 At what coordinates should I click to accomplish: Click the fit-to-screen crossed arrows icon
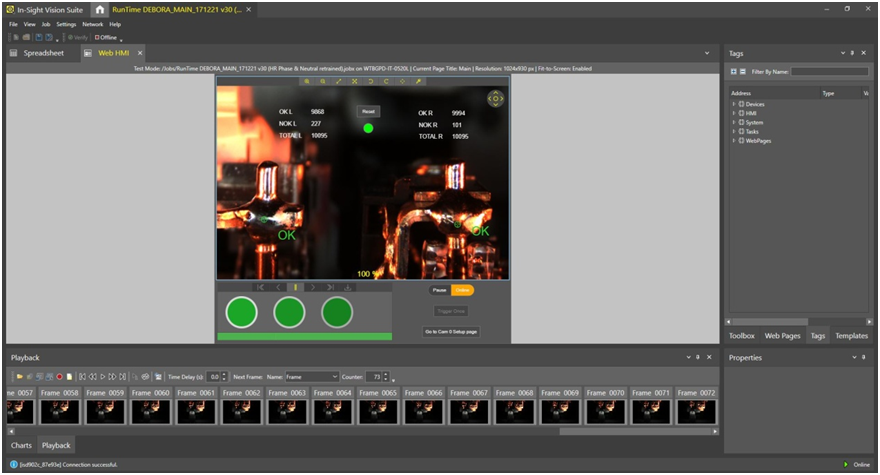(x=355, y=81)
